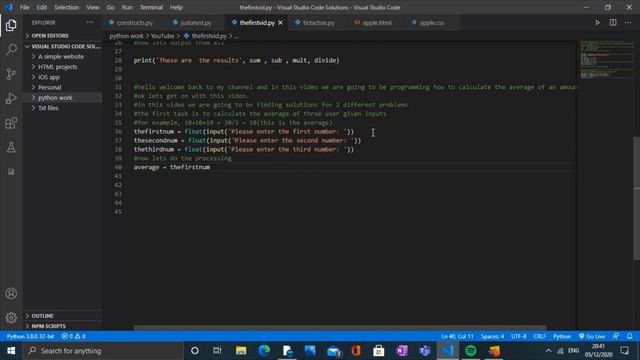640x360 pixels.
Task: Open Task View on taskbar
Action: point(217,351)
